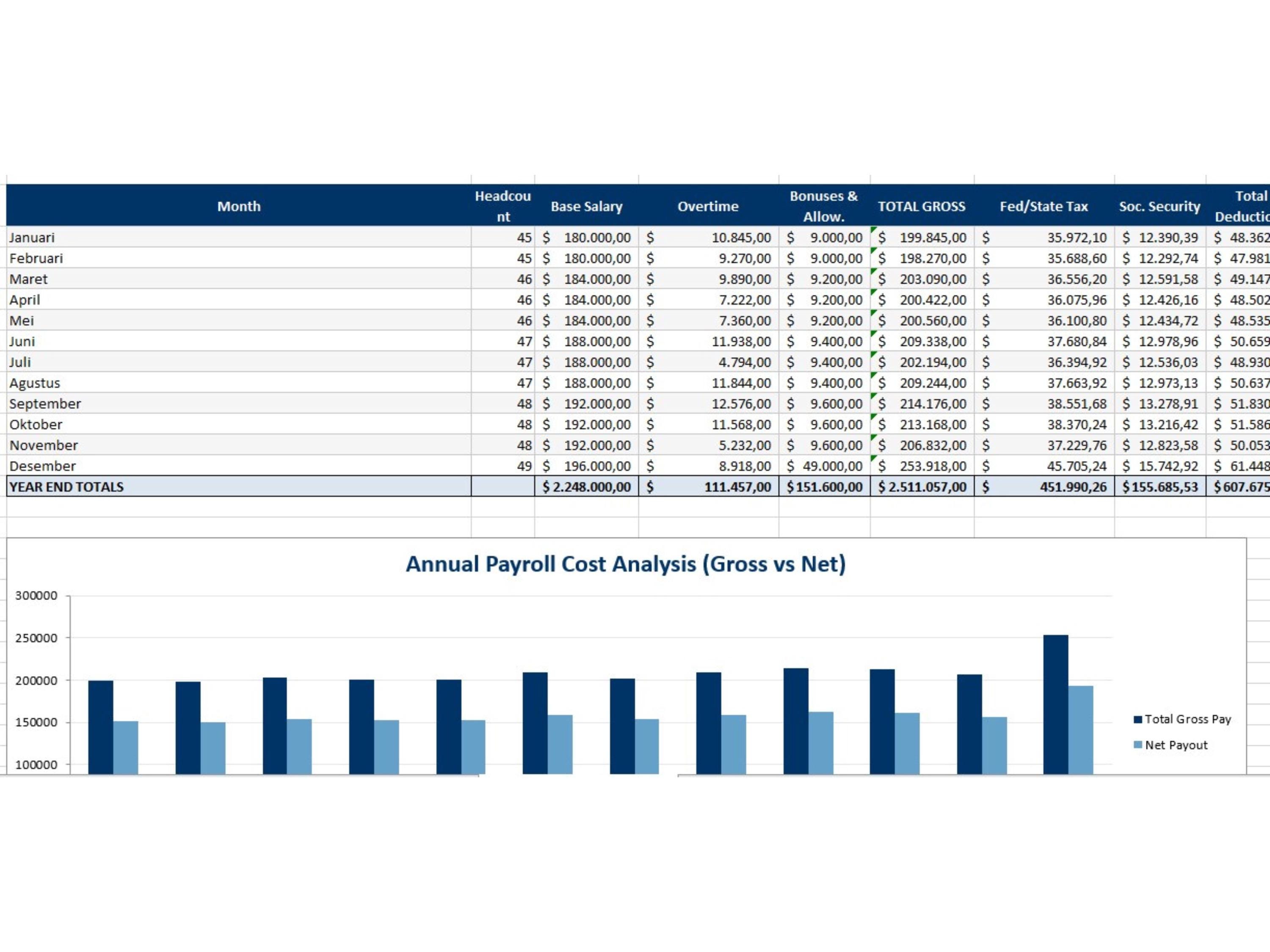1270x952 pixels.
Task: Click the TOTAL GROSS header cell
Action: coord(922,206)
